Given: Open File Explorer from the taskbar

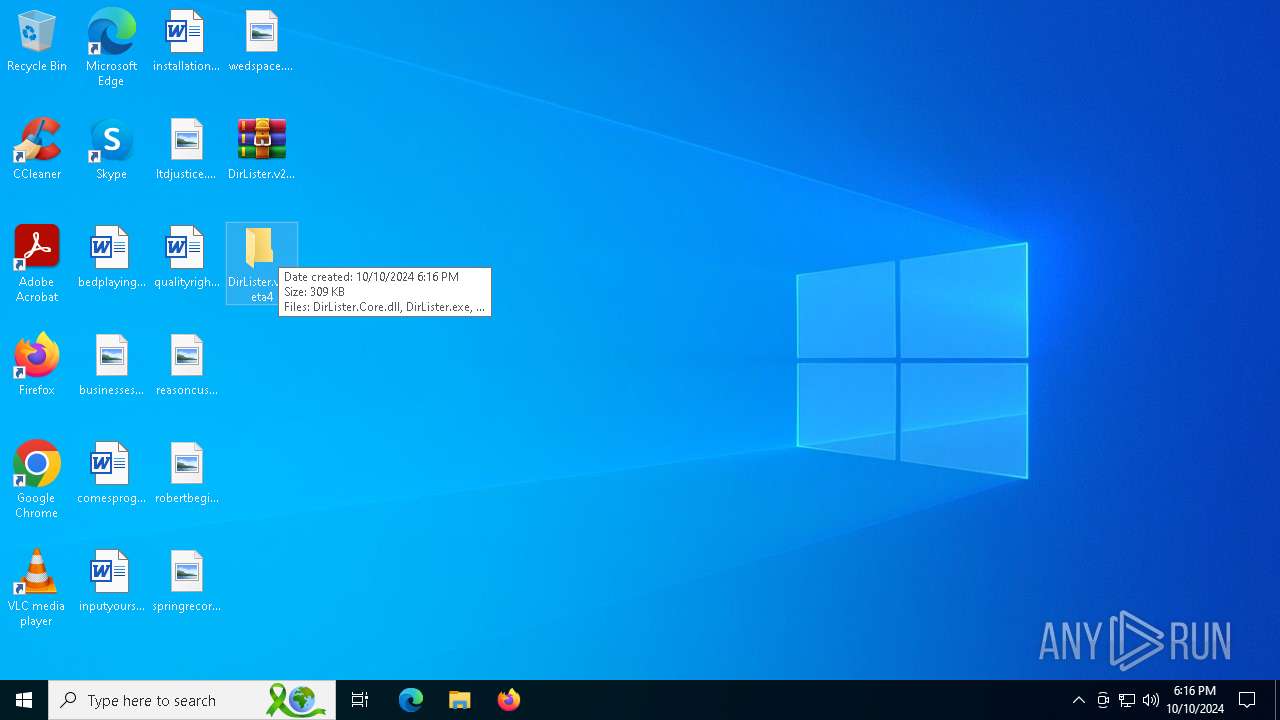Looking at the screenshot, I should click(460, 700).
